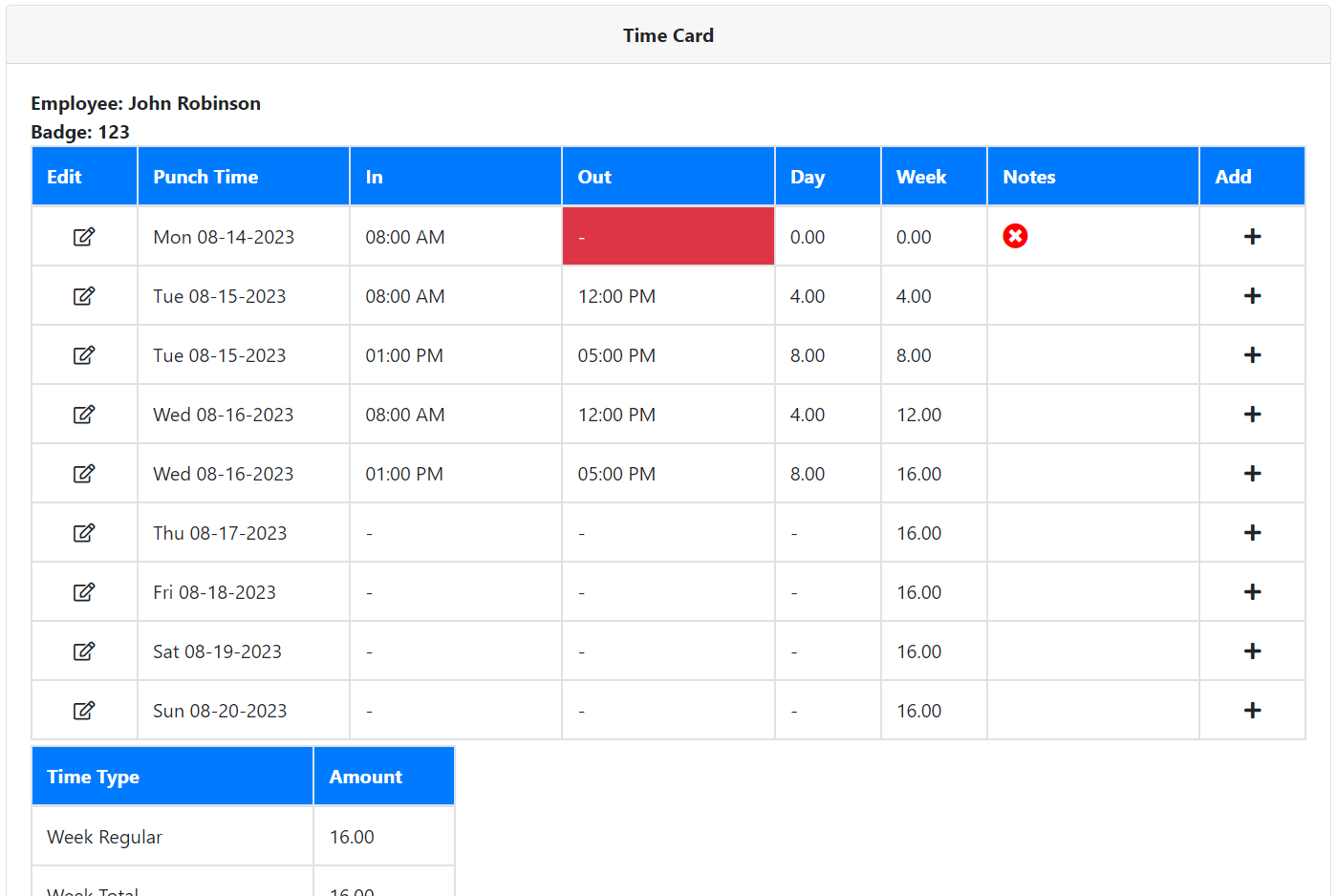This screenshot has height=896, width=1337.
Task: Edit the Tue 08-15-2023 08:00 AM punch
Action: (x=84, y=296)
